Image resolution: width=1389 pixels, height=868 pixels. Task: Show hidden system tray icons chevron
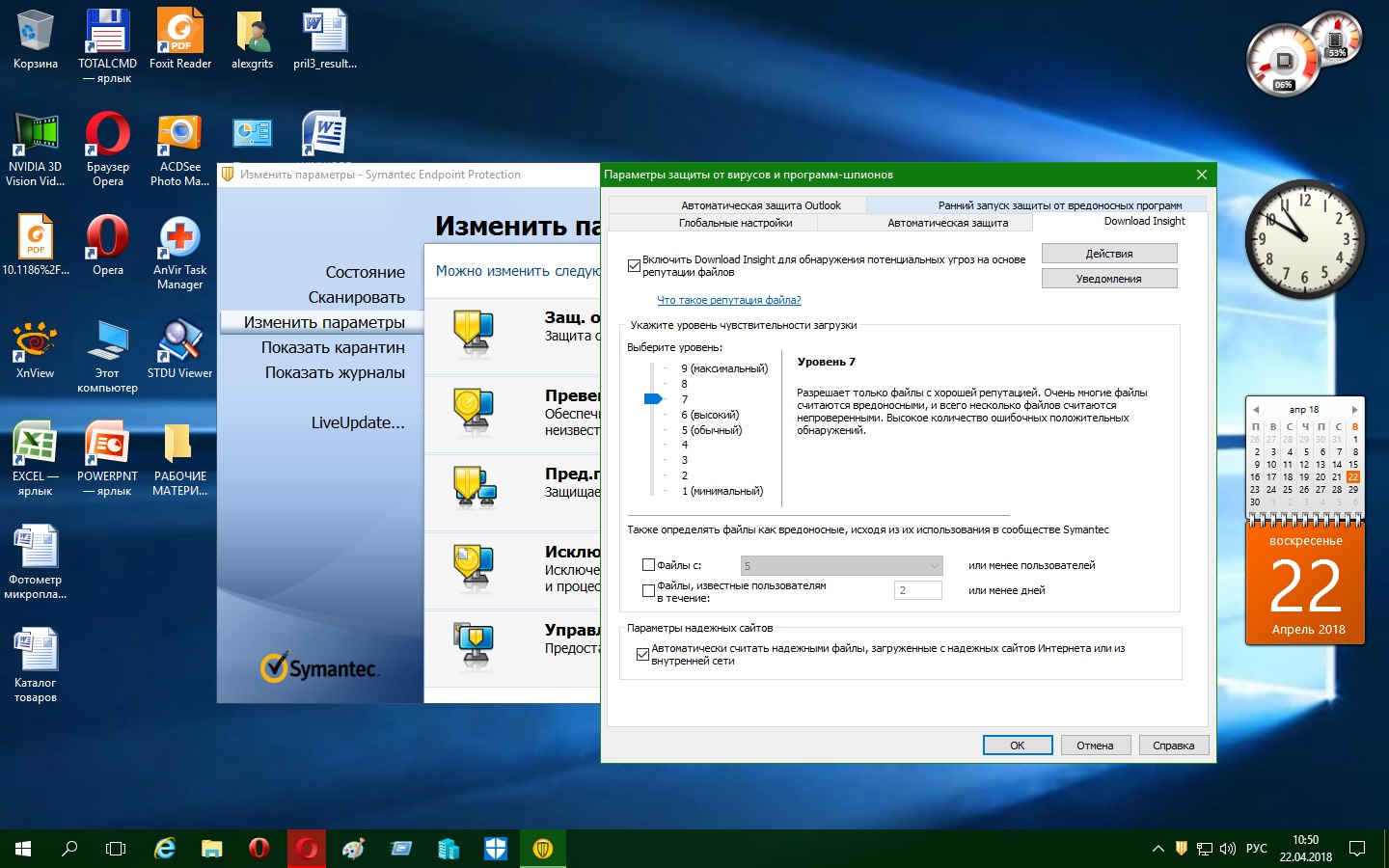[x=1157, y=849]
